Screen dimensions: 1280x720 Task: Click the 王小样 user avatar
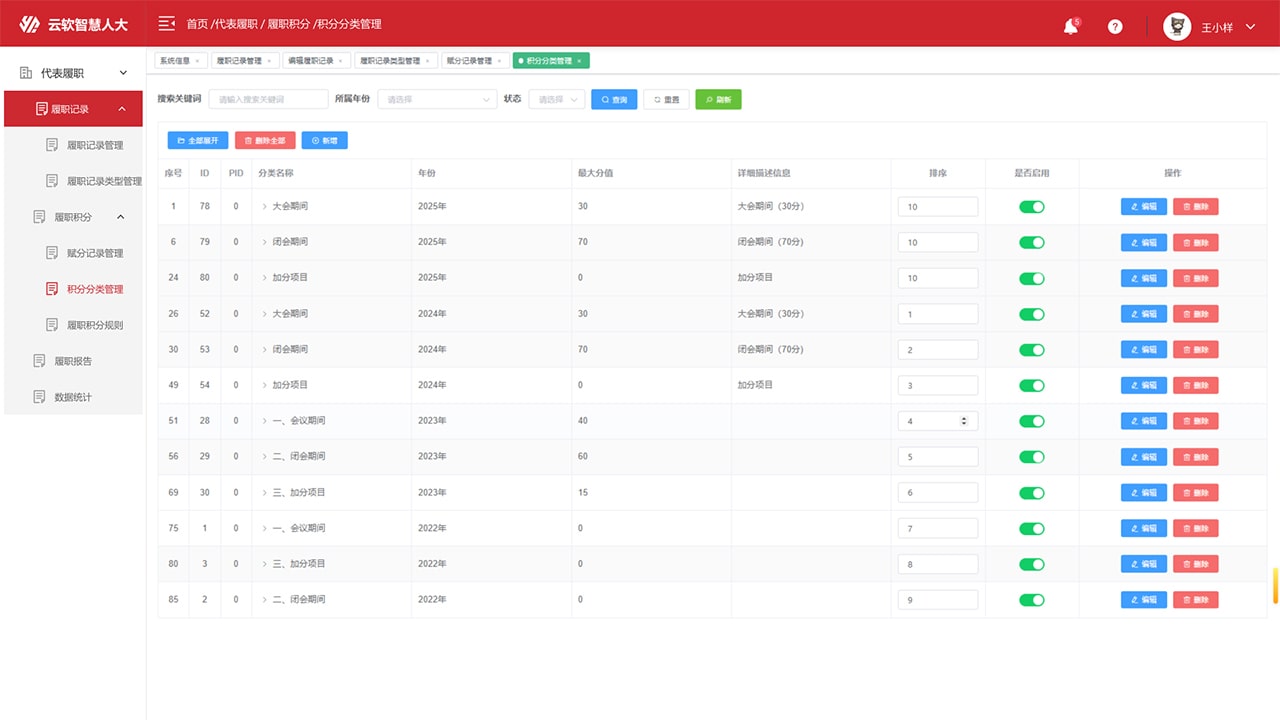(x=1177, y=27)
